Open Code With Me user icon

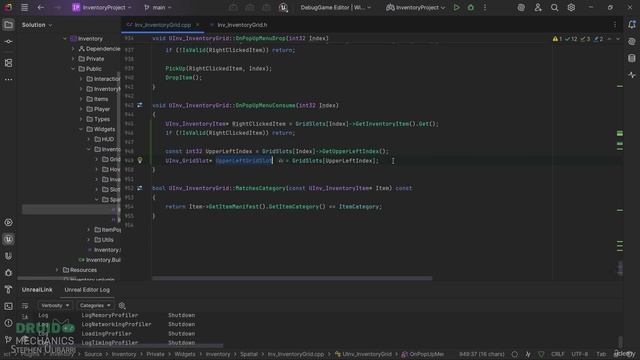click(538, 7)
